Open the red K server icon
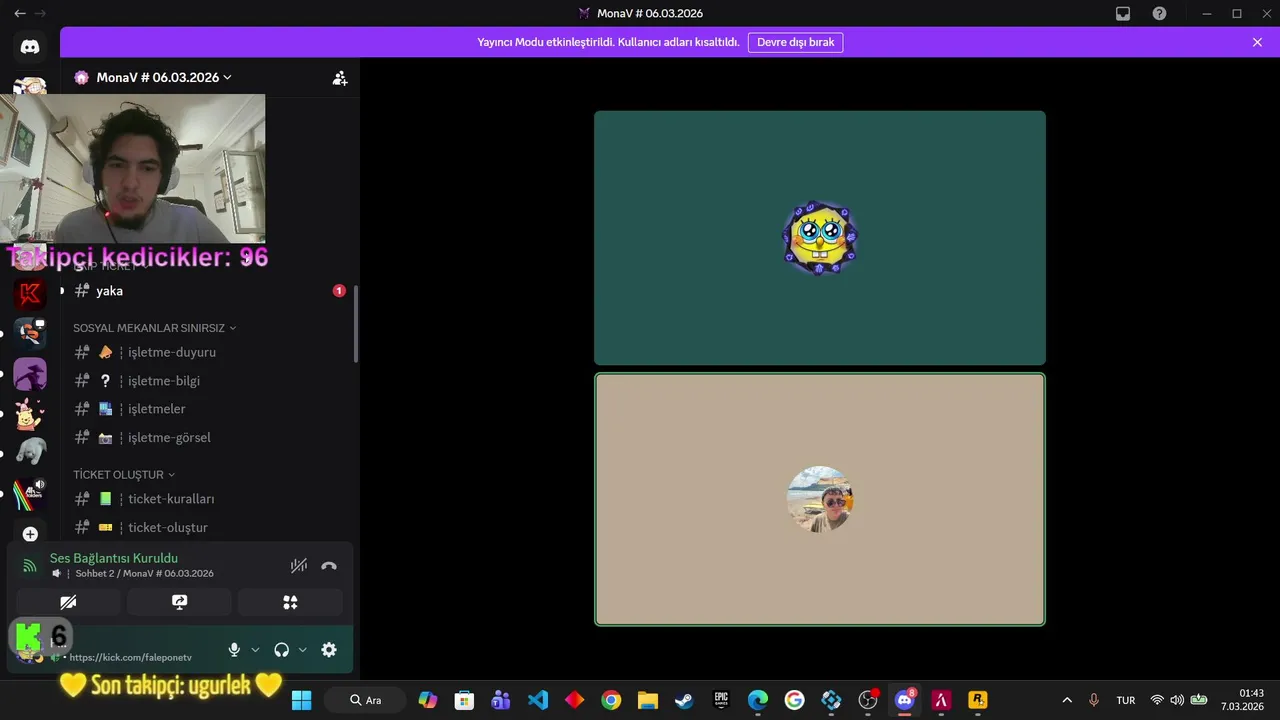Image resolution: width=1280 pixels, height=720 pixels. pyautogui.click(x=30, y=294)
